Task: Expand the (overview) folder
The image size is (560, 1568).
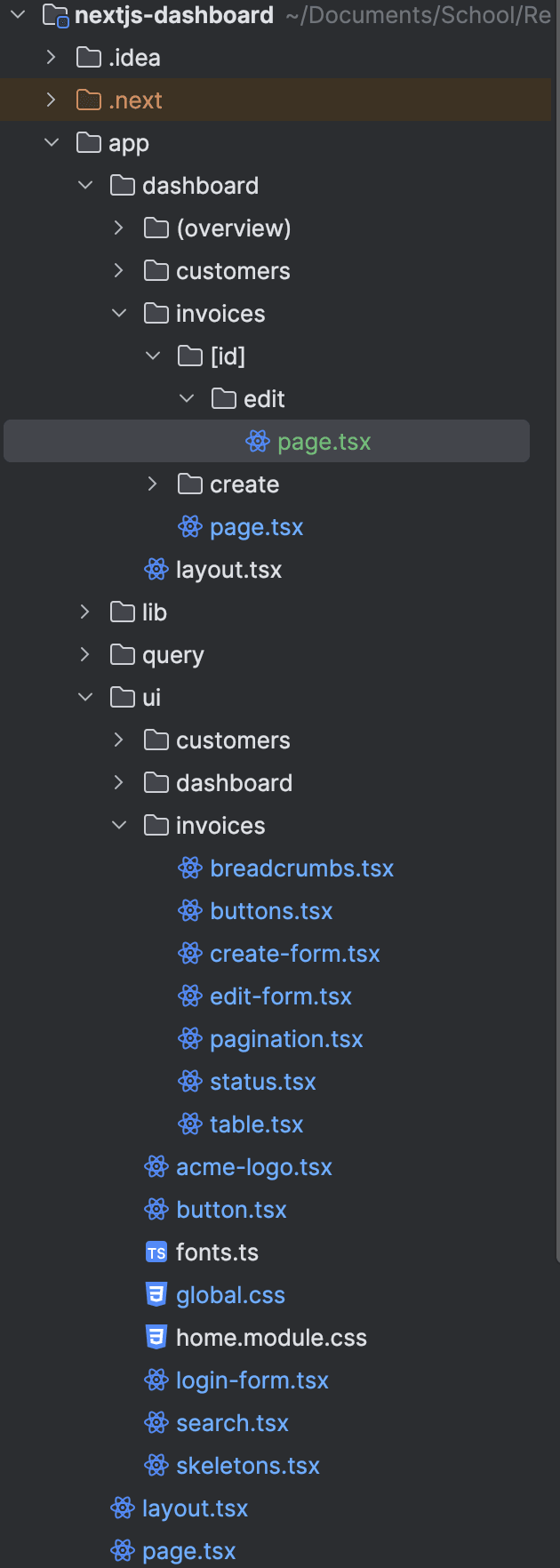Action: 119,228
